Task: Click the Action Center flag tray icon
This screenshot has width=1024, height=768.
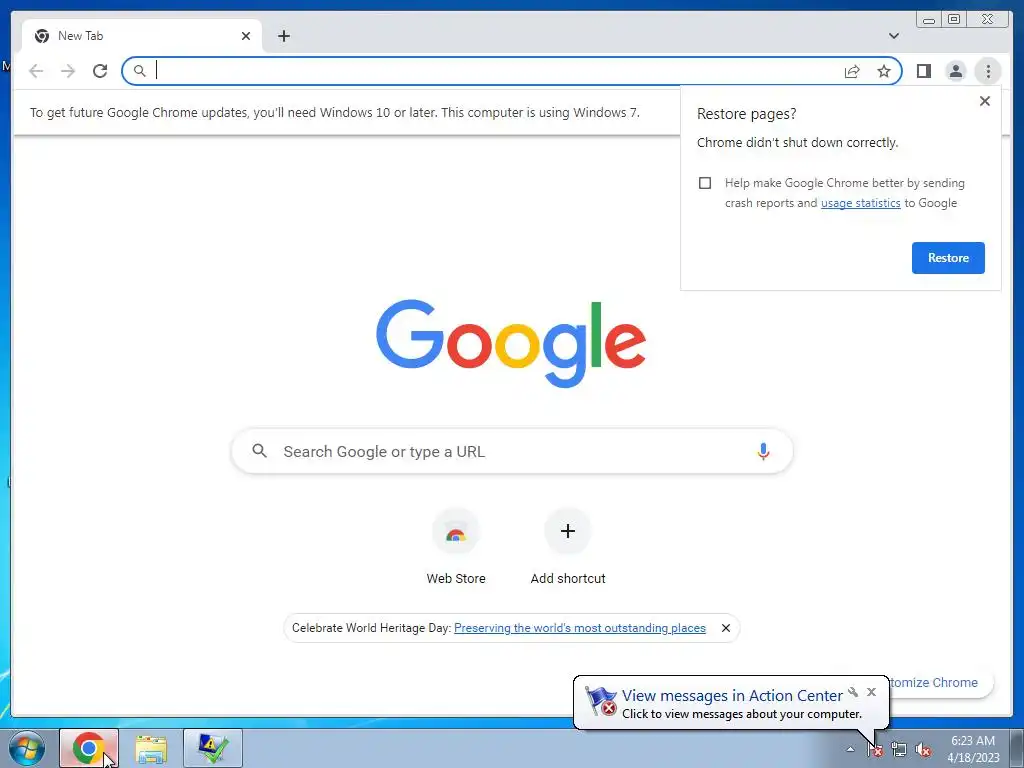Action: [874, 750]
